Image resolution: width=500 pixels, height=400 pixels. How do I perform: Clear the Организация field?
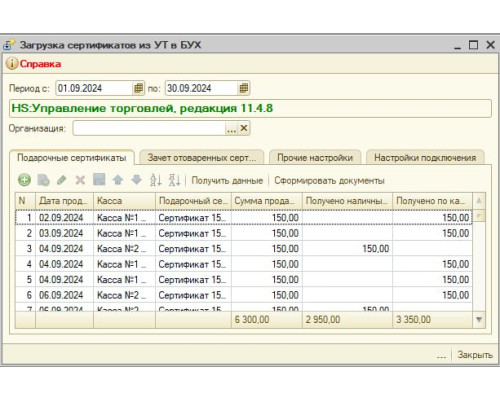[244, 128]
